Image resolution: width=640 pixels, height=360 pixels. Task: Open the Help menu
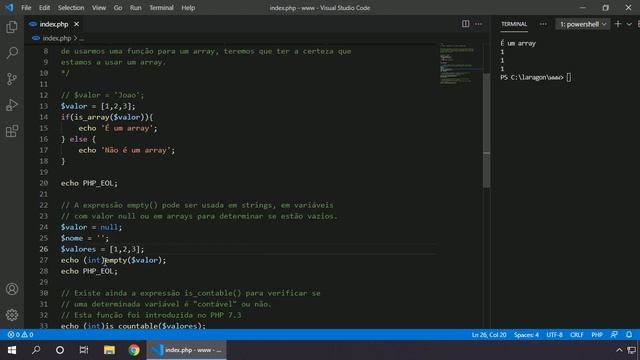tap(188, 8)
